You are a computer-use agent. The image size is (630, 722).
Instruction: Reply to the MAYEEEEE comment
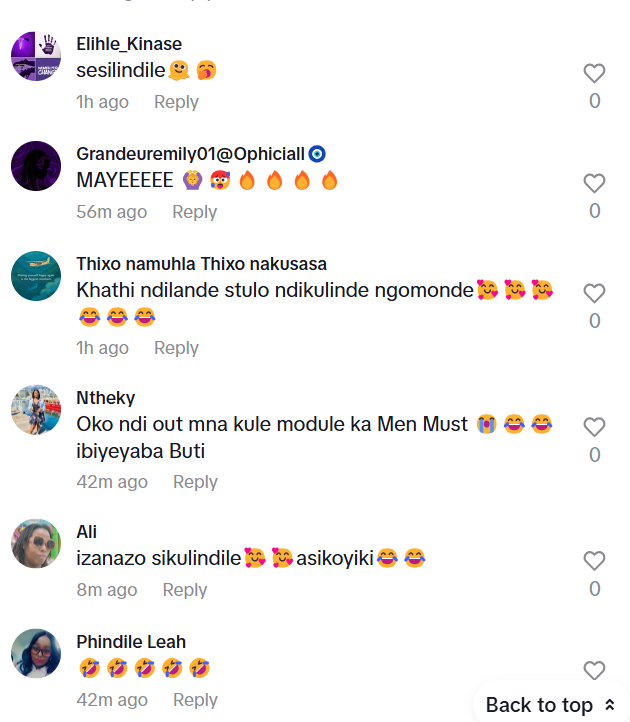(x=194, y=212)
